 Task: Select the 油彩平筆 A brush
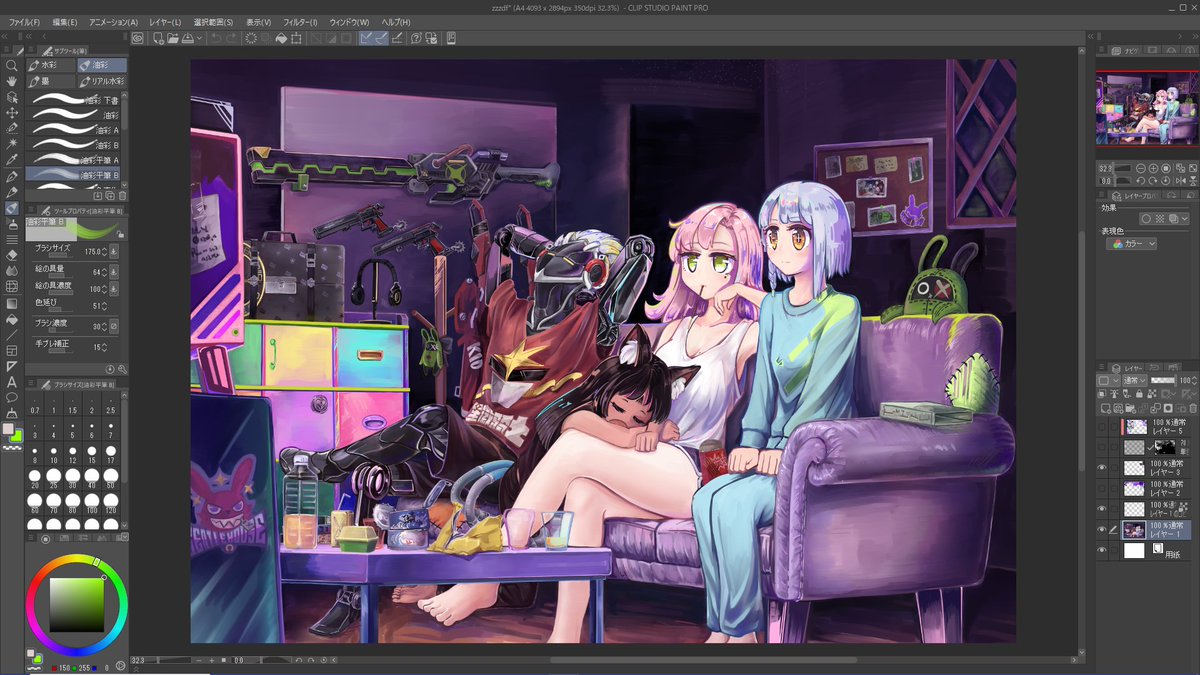(x=75, y=159)
